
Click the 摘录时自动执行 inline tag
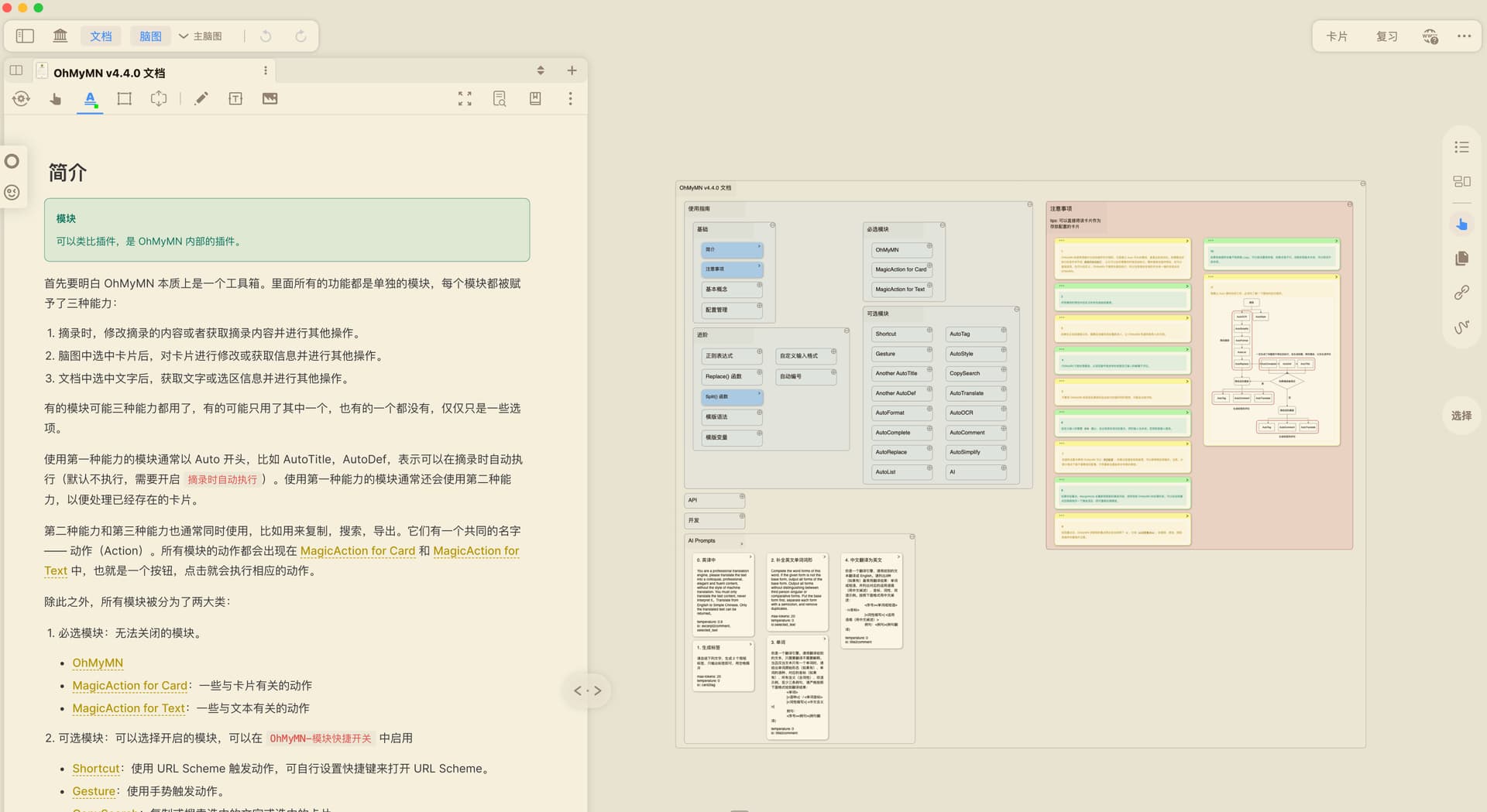[222, 480]
